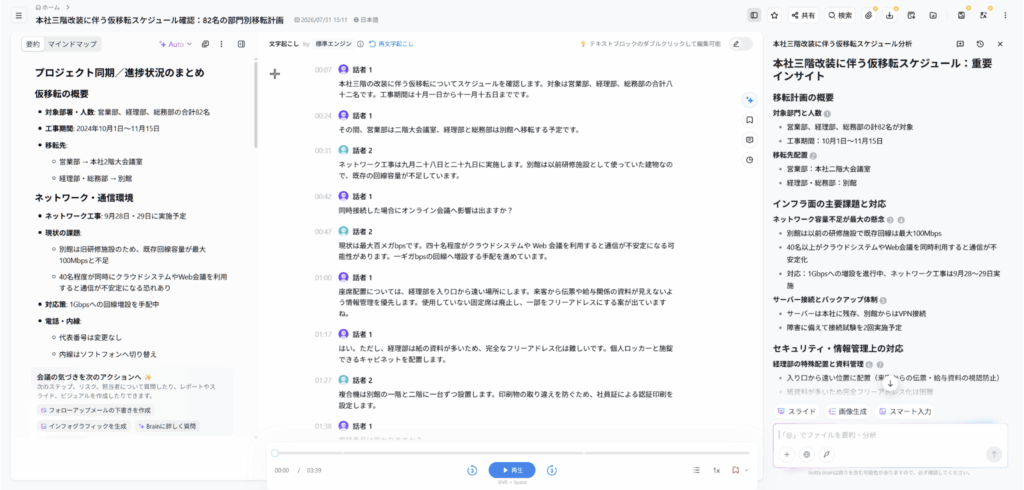Click the Brain message input field

pyautogui.click(x=889, y=435)
